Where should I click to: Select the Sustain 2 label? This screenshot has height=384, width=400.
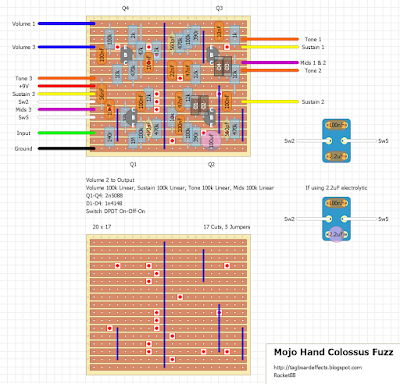pos(313,102)
